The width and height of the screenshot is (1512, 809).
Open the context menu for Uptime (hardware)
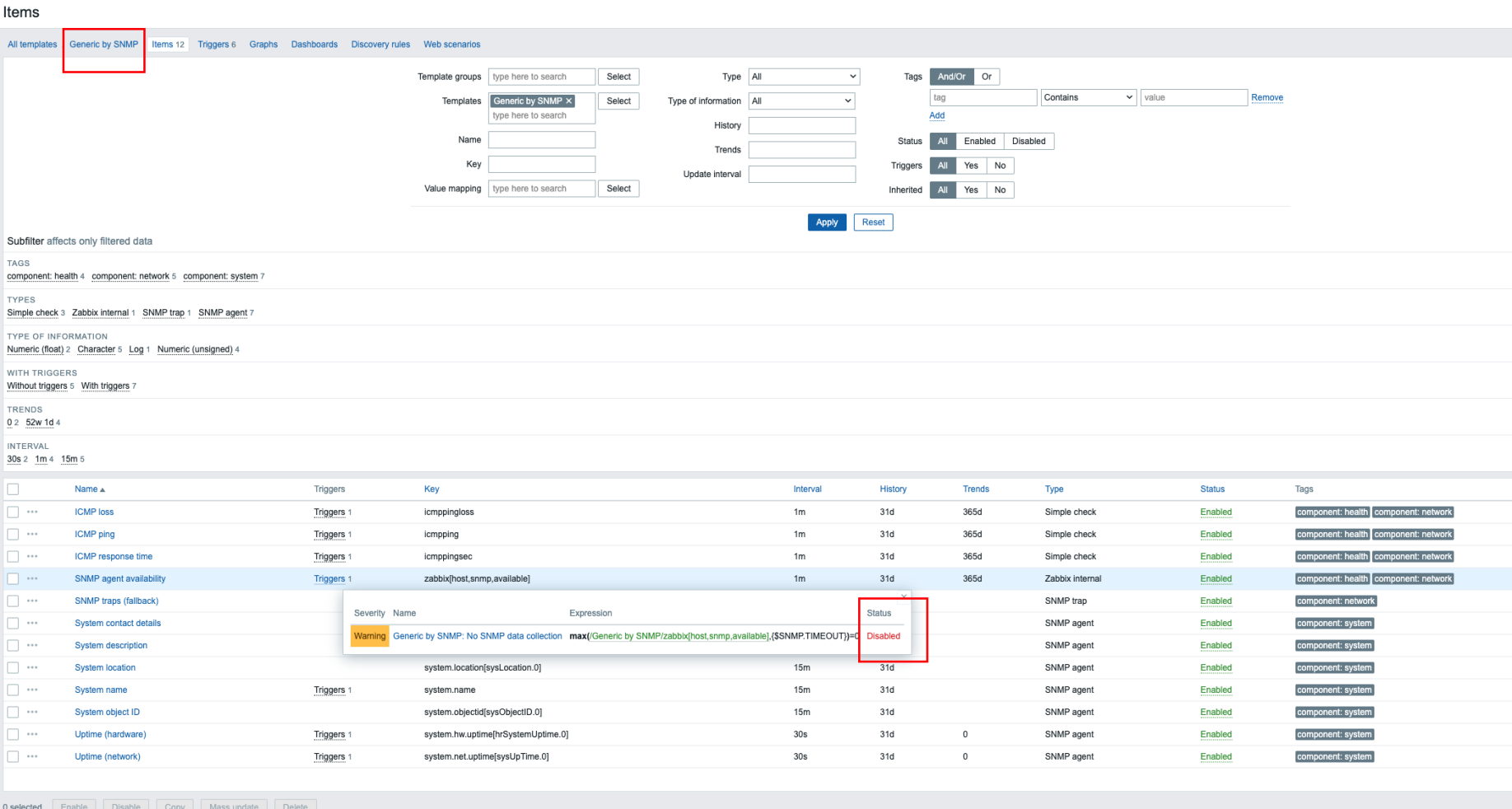pos(32,734)
